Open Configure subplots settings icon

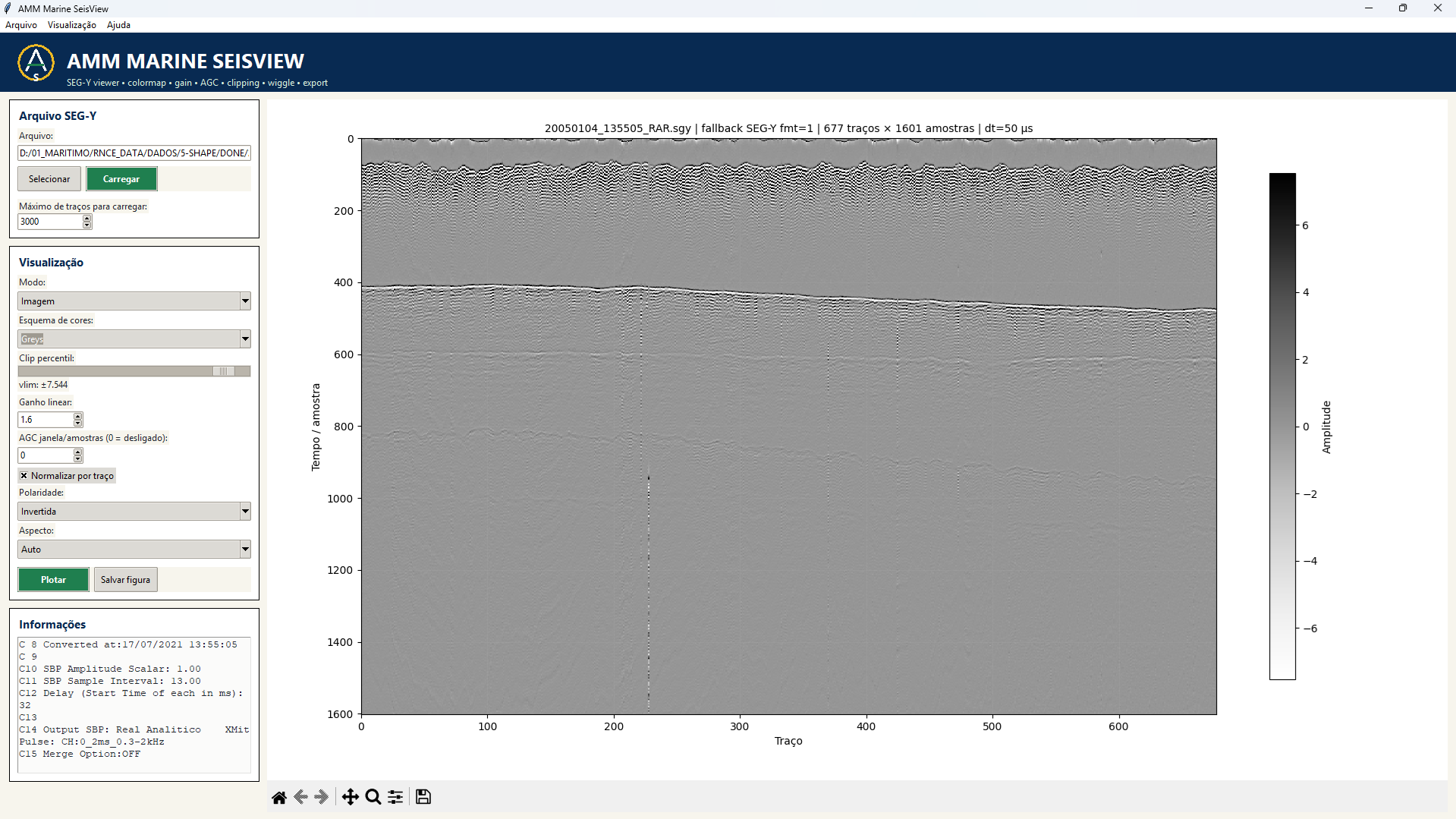click(x=395, y=797)
